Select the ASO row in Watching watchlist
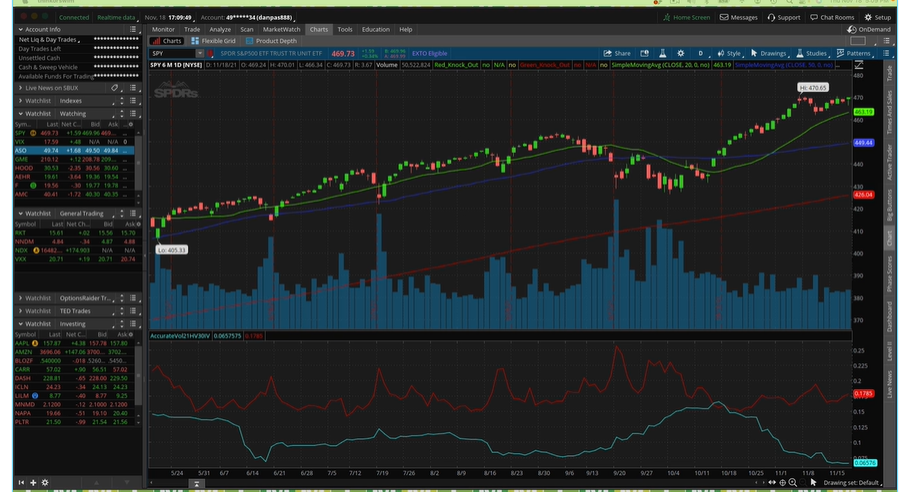 74,151
